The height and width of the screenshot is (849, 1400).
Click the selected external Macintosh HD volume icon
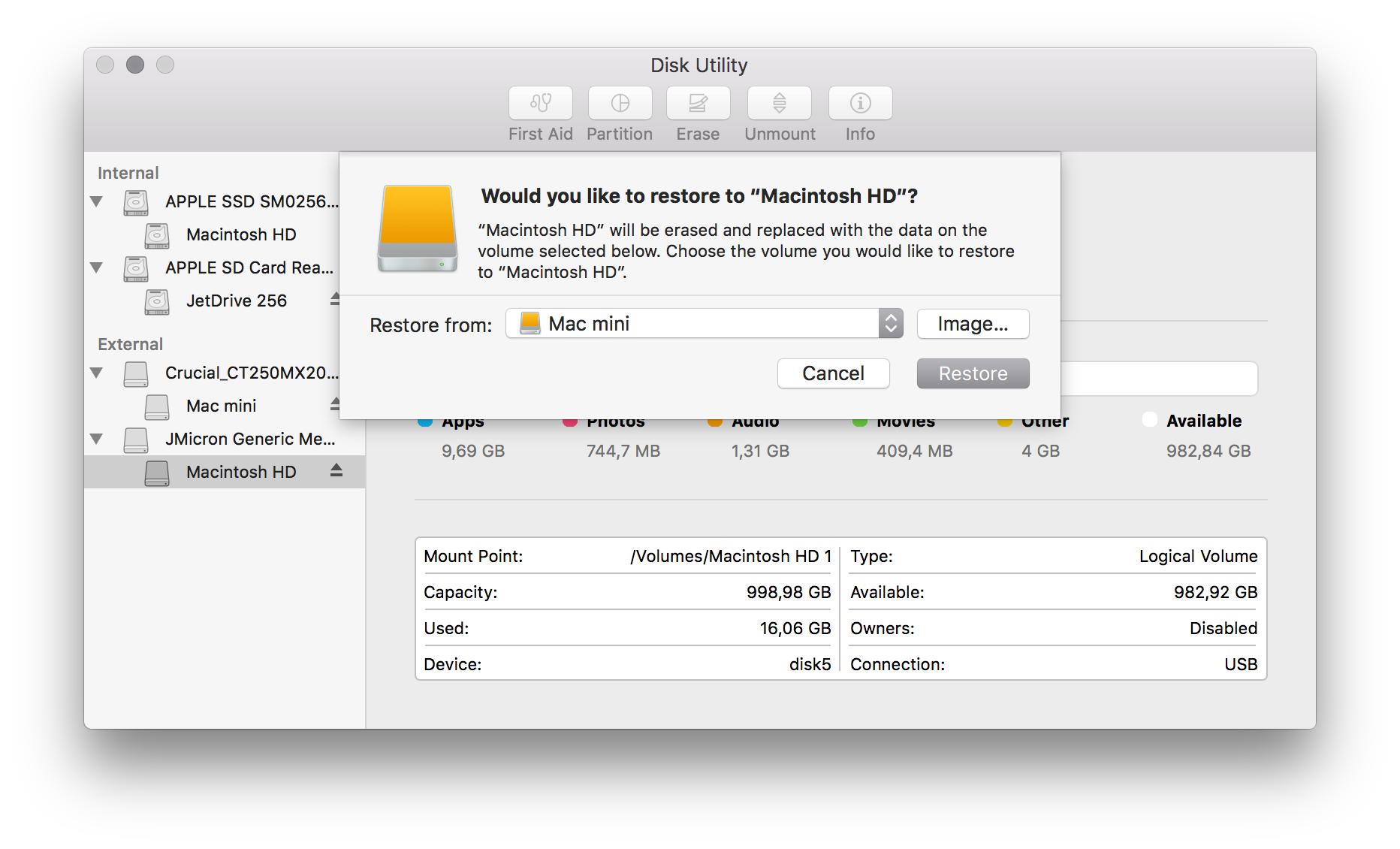click(x=157, y=473)
